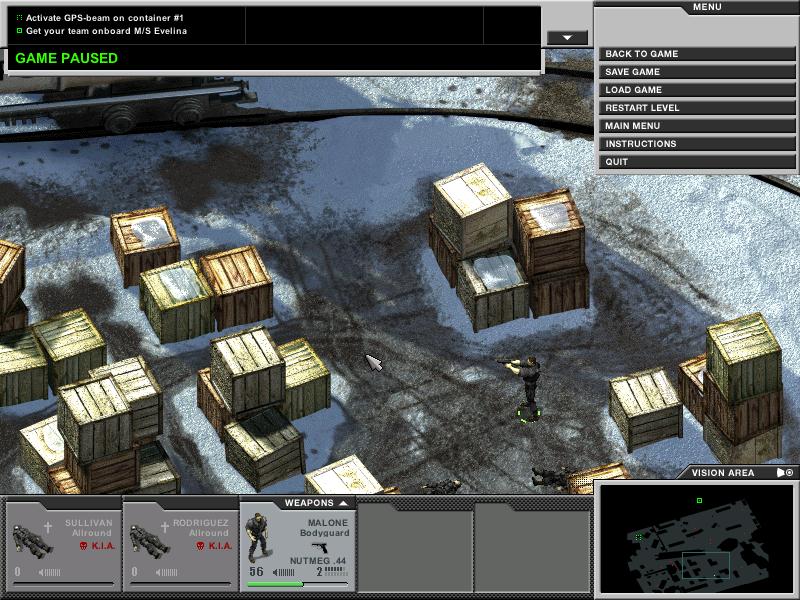This screenshot has height=600, width=800.
Task: Click the red skull icon on Sullivan's card
Action: coord(84,546)
